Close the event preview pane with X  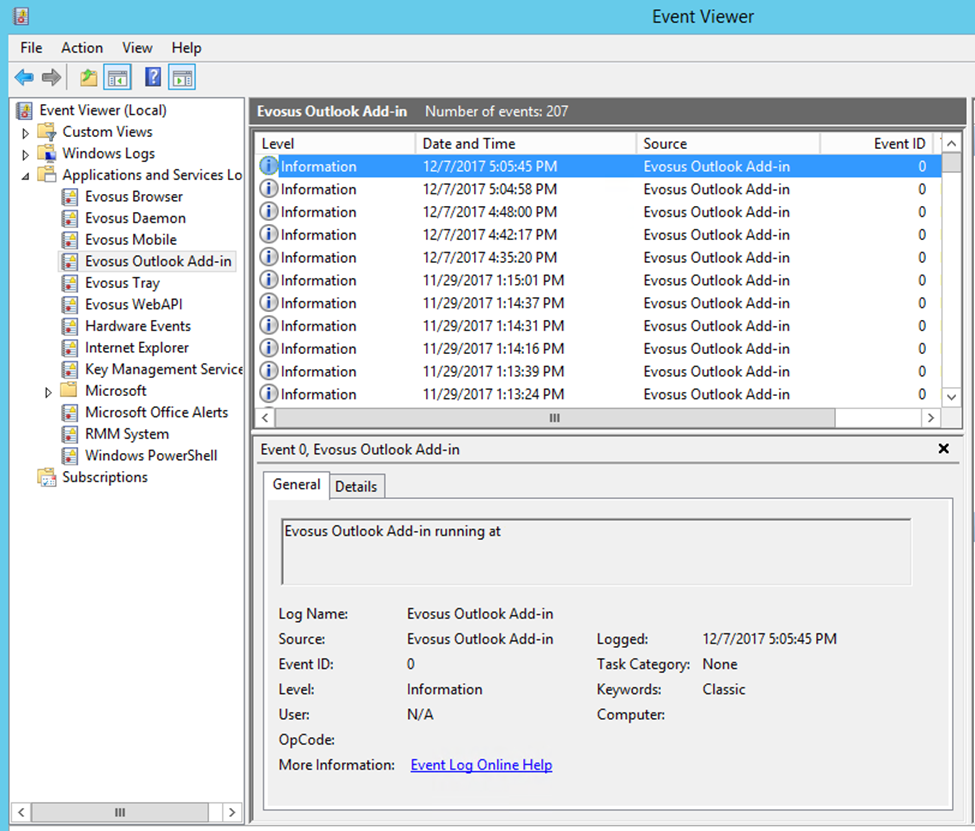(943, 448)
